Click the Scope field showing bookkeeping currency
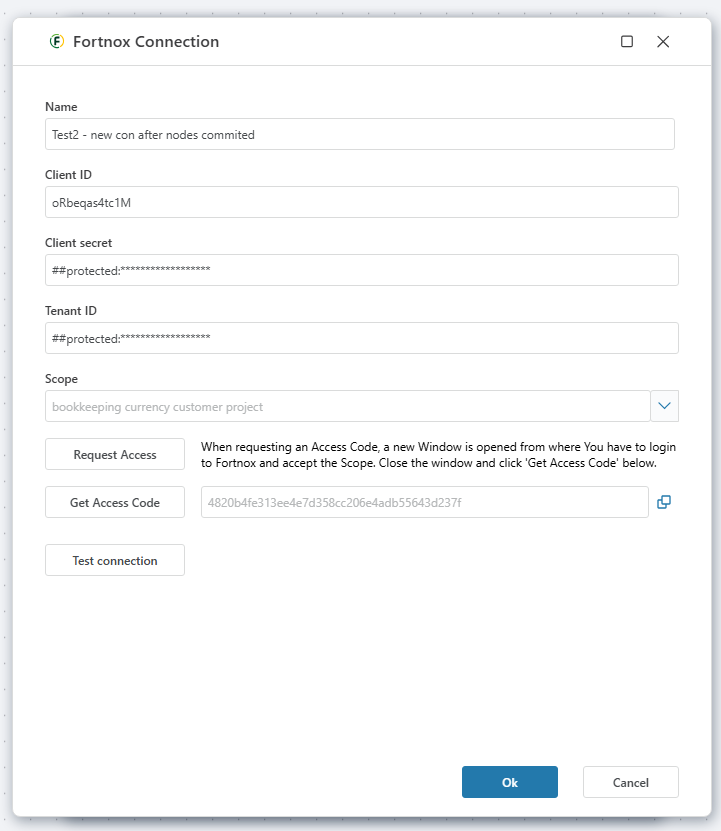 click(347, 406)
